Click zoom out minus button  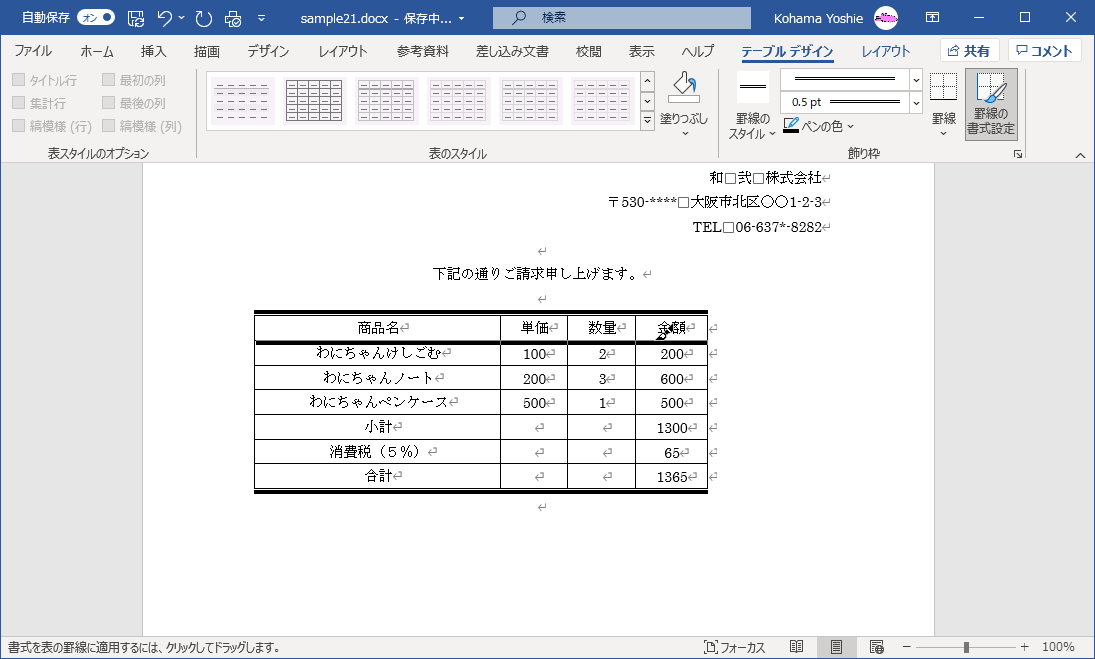(906, 647)
